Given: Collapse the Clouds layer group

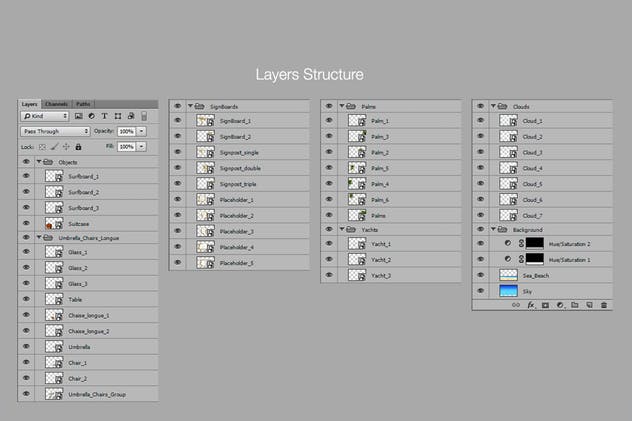Looking at the screenshot, I should click(x=493, y=105).
